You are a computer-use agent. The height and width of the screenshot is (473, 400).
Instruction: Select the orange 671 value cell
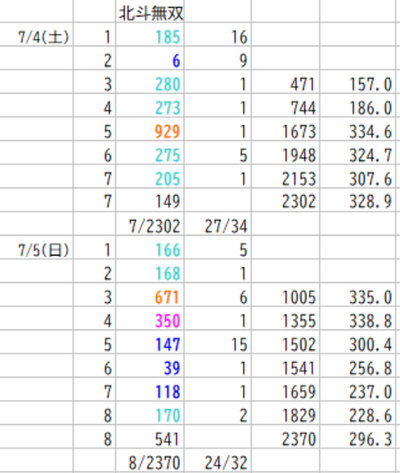coord(150,297)
